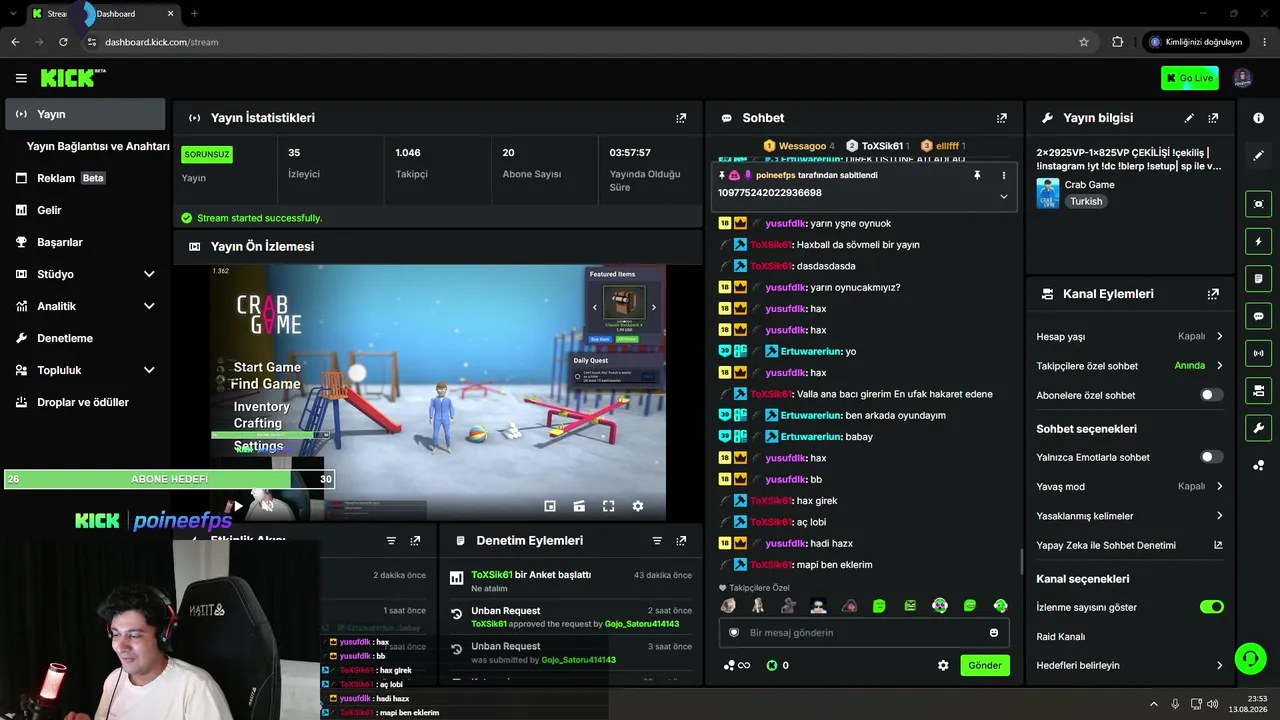The width and height of the screenshot is (1280, 720).
Task: Open Yayın Bağlantısı ve Anahtarı page
Action: [x=98, y=146]
